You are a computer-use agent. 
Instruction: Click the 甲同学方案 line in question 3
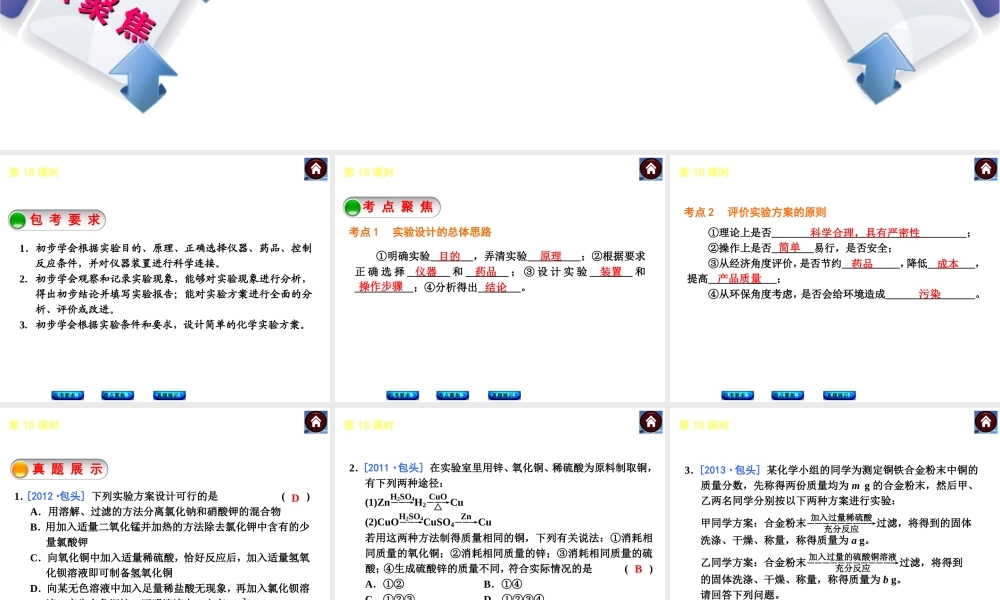[x=836, y=530]
